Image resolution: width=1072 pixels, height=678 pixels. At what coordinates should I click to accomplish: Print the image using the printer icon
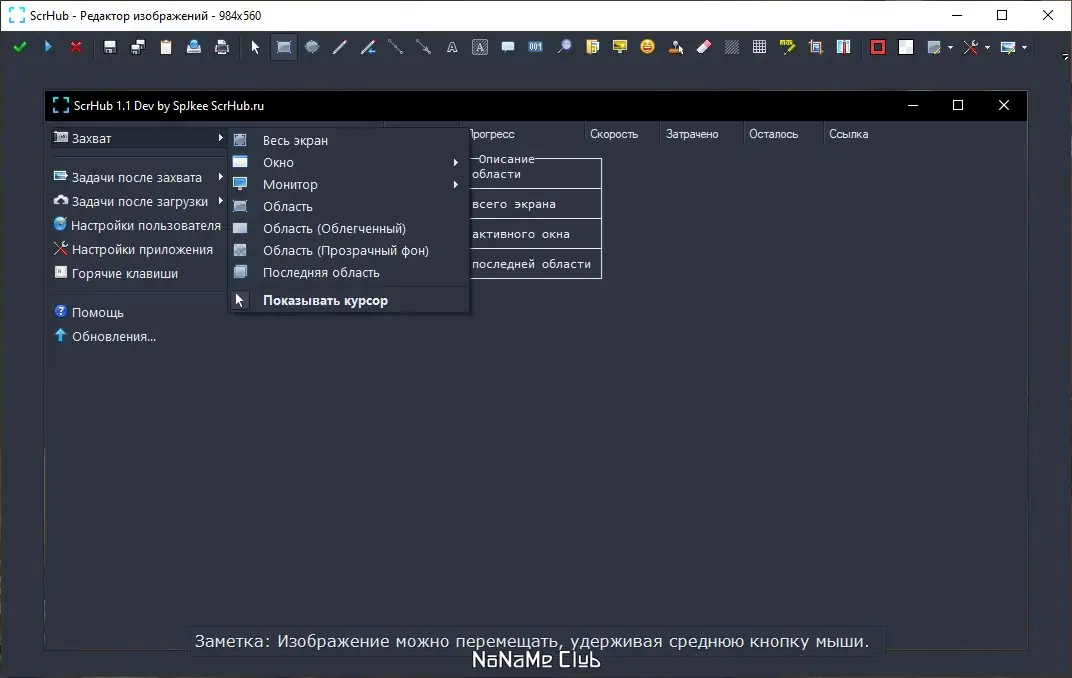point(222,47)
